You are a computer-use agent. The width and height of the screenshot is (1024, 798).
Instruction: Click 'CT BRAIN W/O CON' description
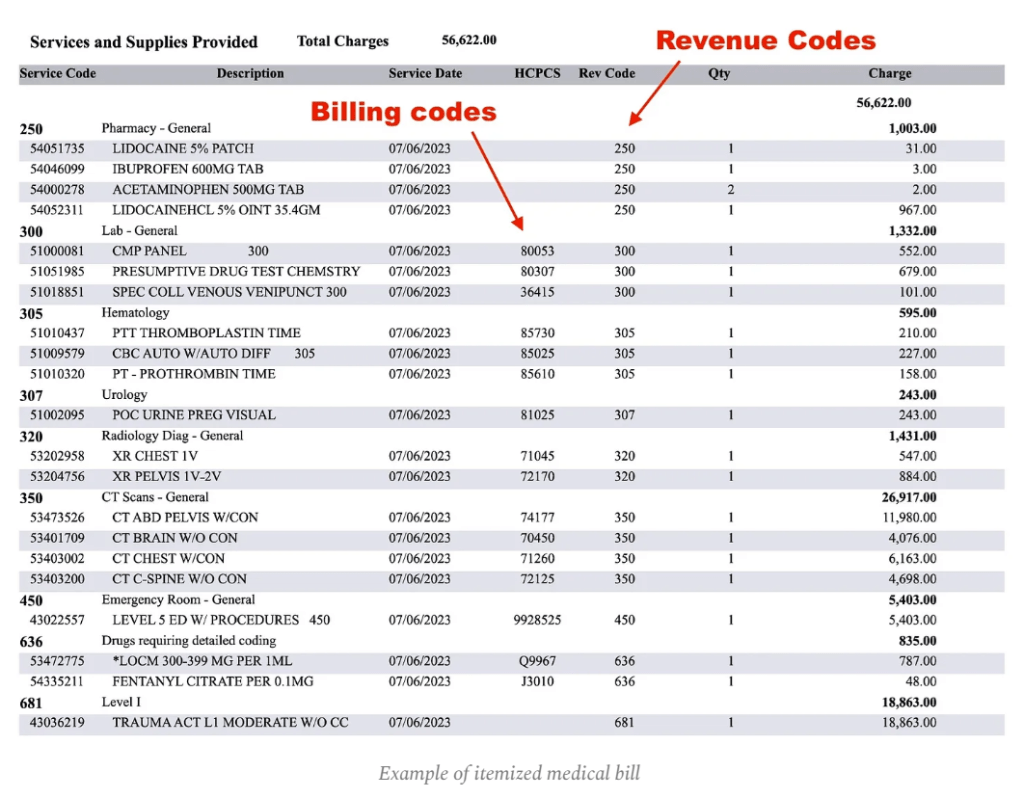point(175,538)
